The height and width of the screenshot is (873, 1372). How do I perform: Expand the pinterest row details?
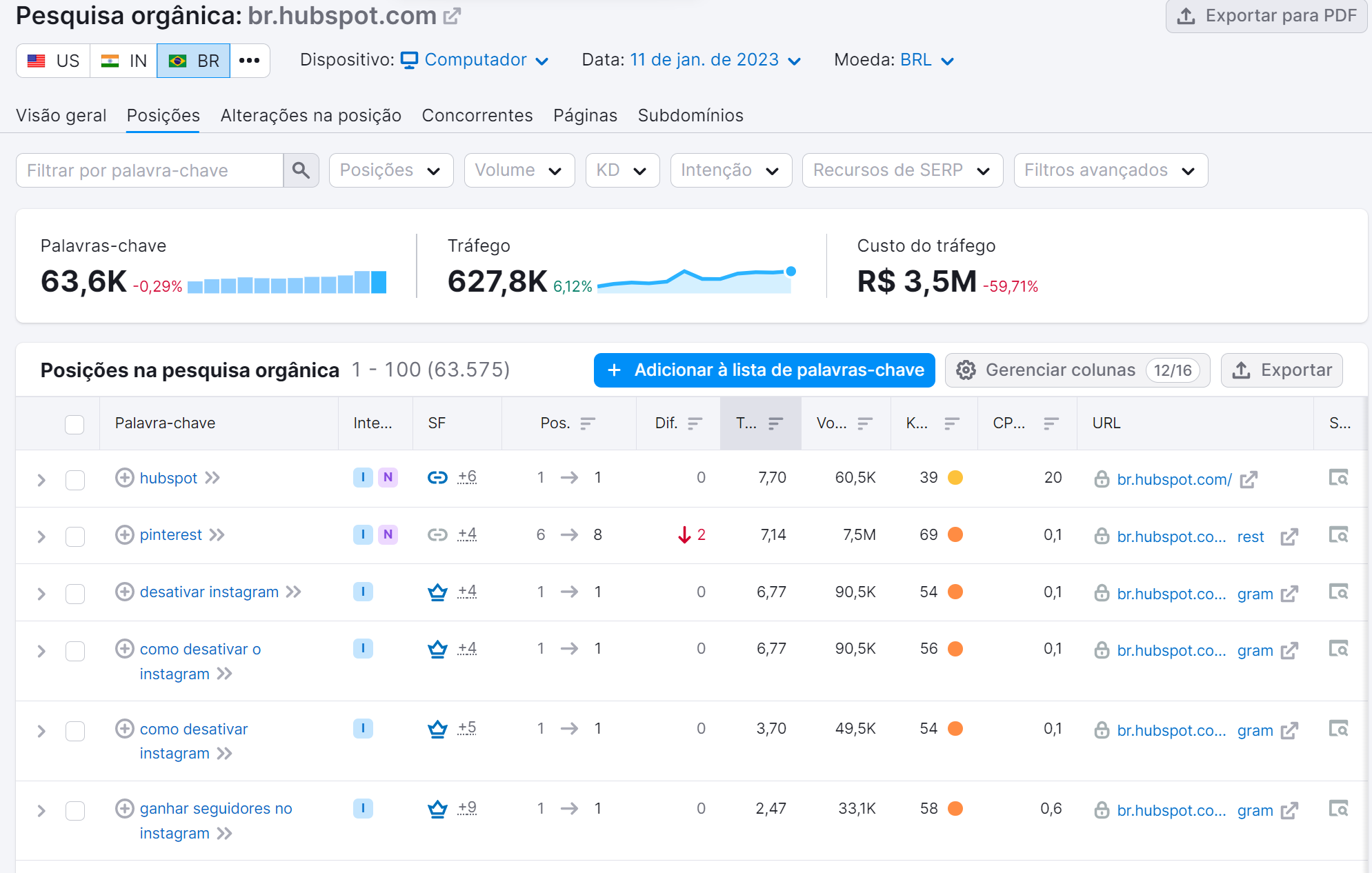click(x=41, y=536)
